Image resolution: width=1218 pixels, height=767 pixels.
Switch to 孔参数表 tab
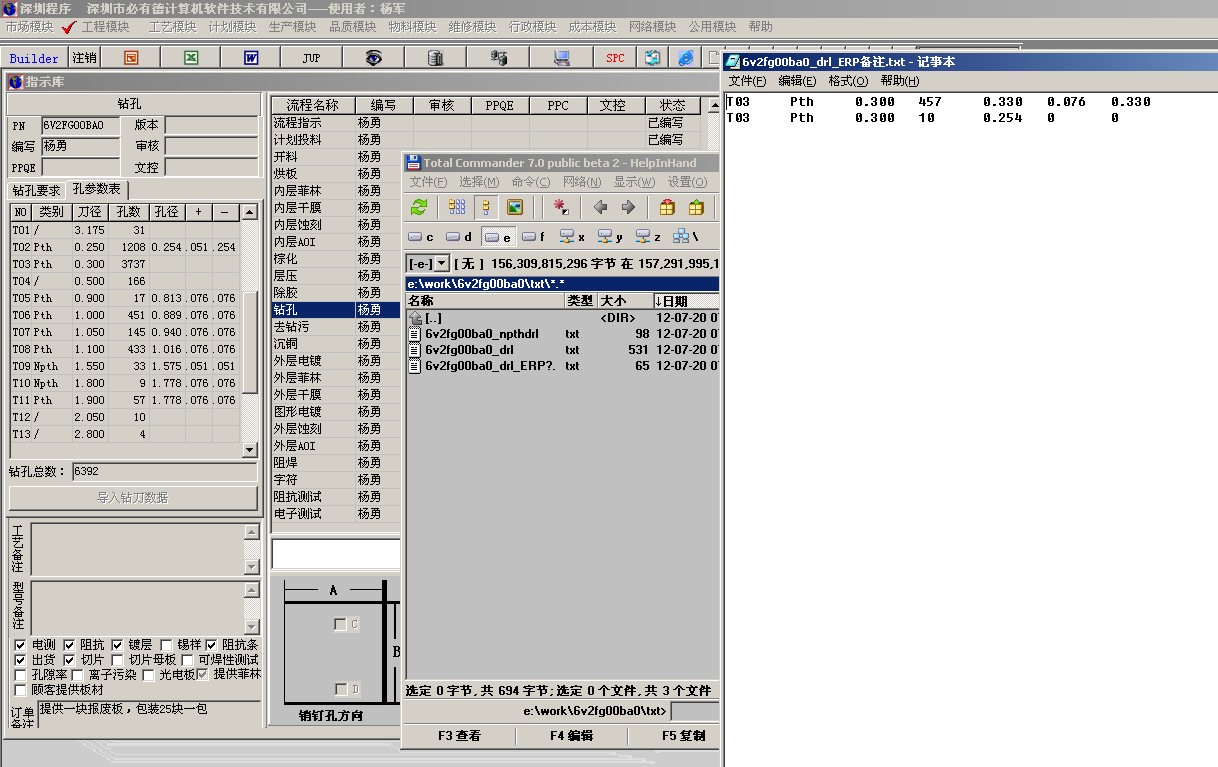pos(97,189)
